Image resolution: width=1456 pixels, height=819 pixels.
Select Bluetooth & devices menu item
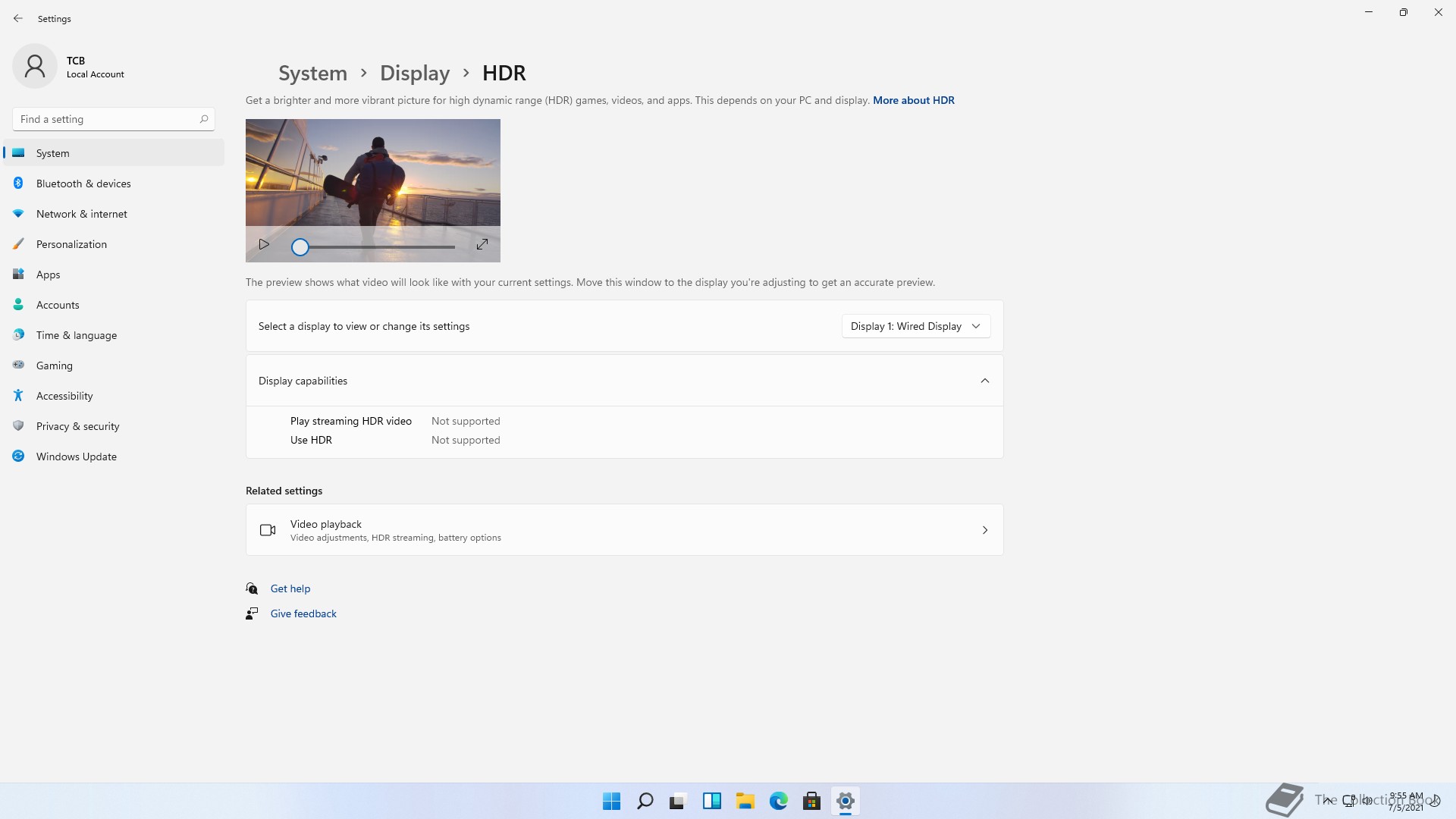click(x=114, y=184)
